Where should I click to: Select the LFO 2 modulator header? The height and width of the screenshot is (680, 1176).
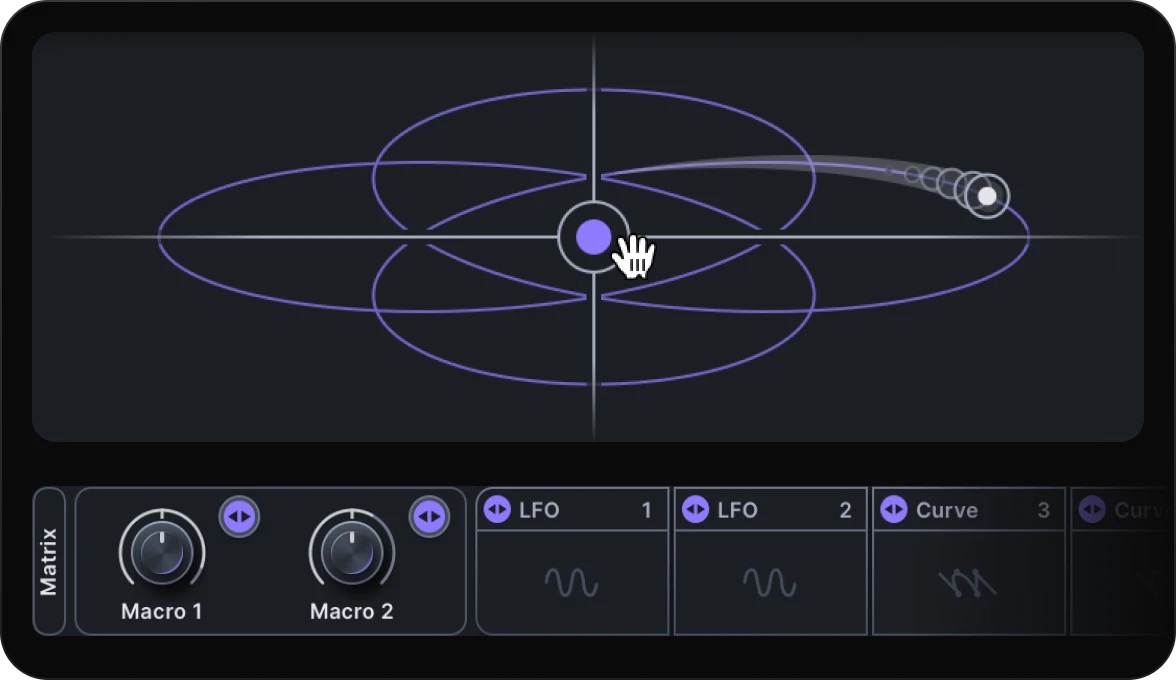[x=770, y=510]
